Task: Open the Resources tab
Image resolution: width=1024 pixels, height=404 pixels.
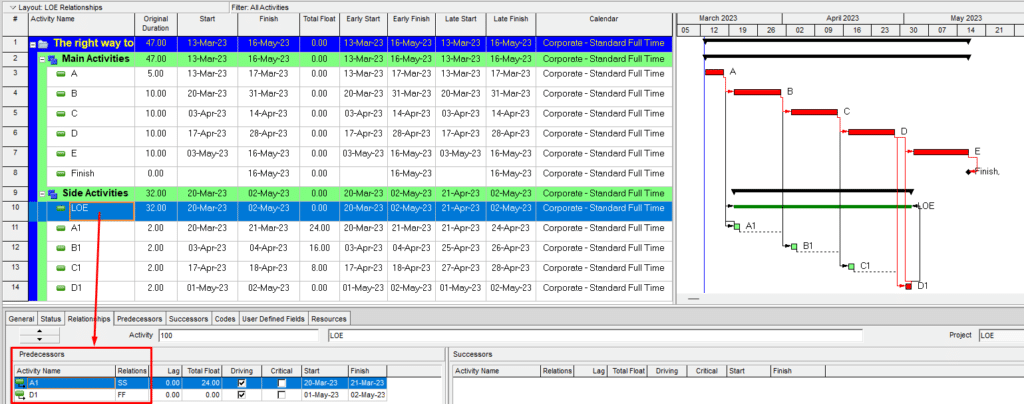Action: pyautogui.click(x=329, y=319)
